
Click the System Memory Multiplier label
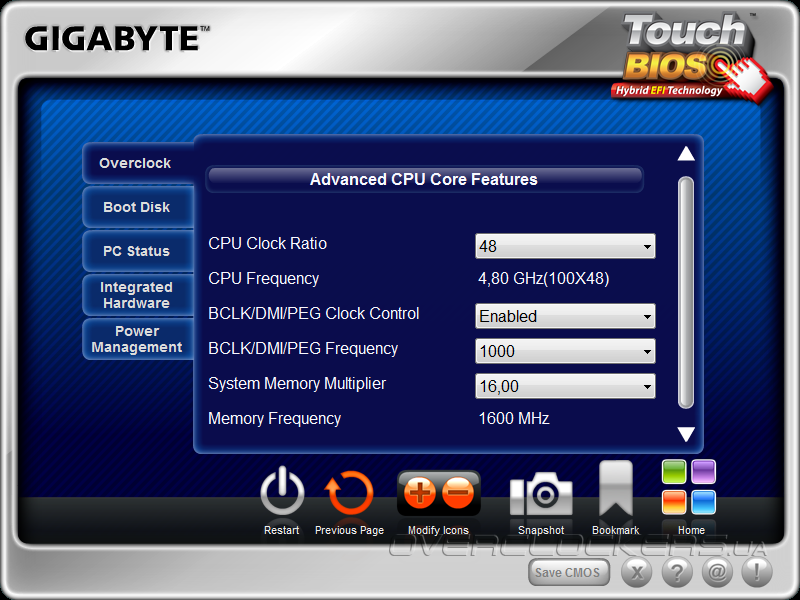297,383
